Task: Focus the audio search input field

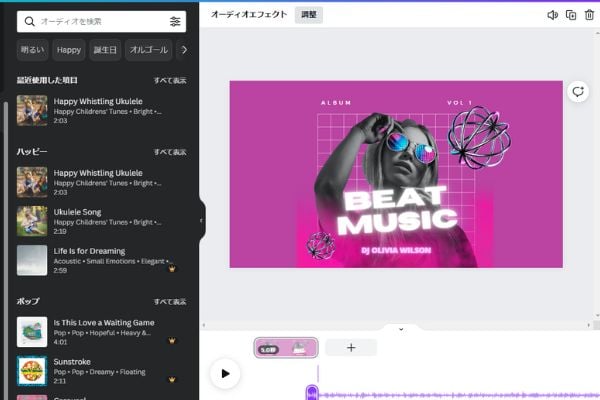Action: tap(101, 21)
